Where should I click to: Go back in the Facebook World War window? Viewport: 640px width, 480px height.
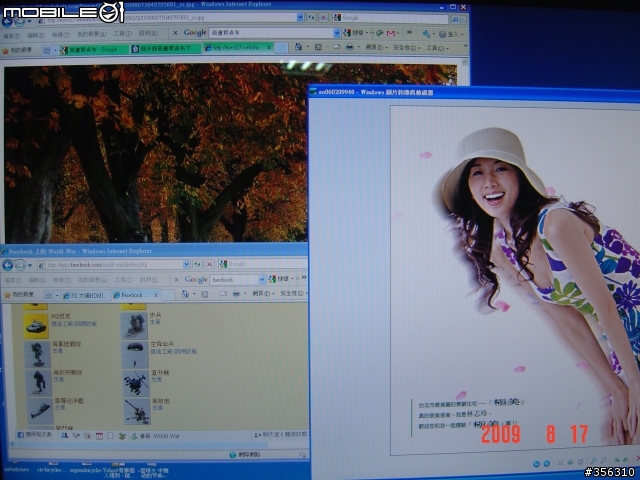click(x=8, y=265)
